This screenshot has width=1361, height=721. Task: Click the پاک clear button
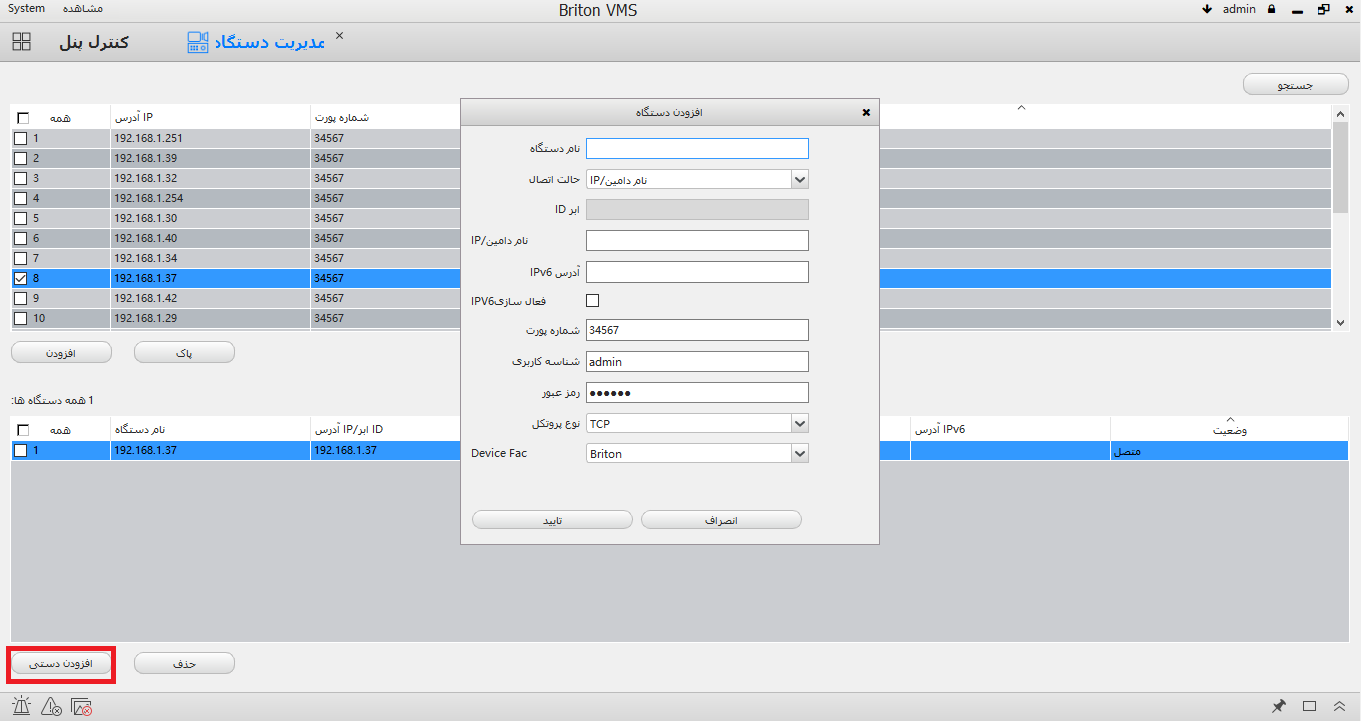tap(184, 353)
